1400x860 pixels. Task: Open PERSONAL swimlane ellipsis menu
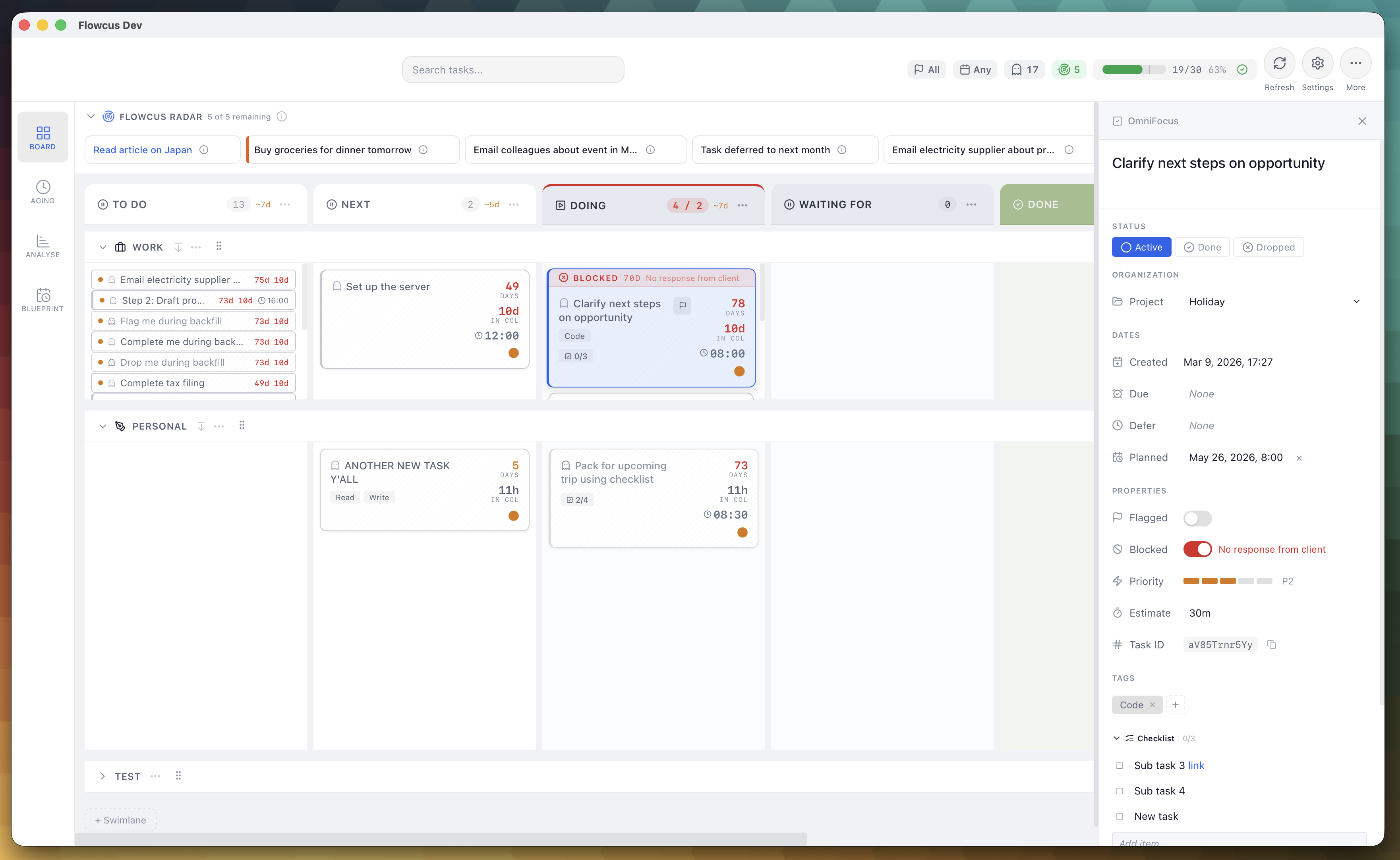219,426
